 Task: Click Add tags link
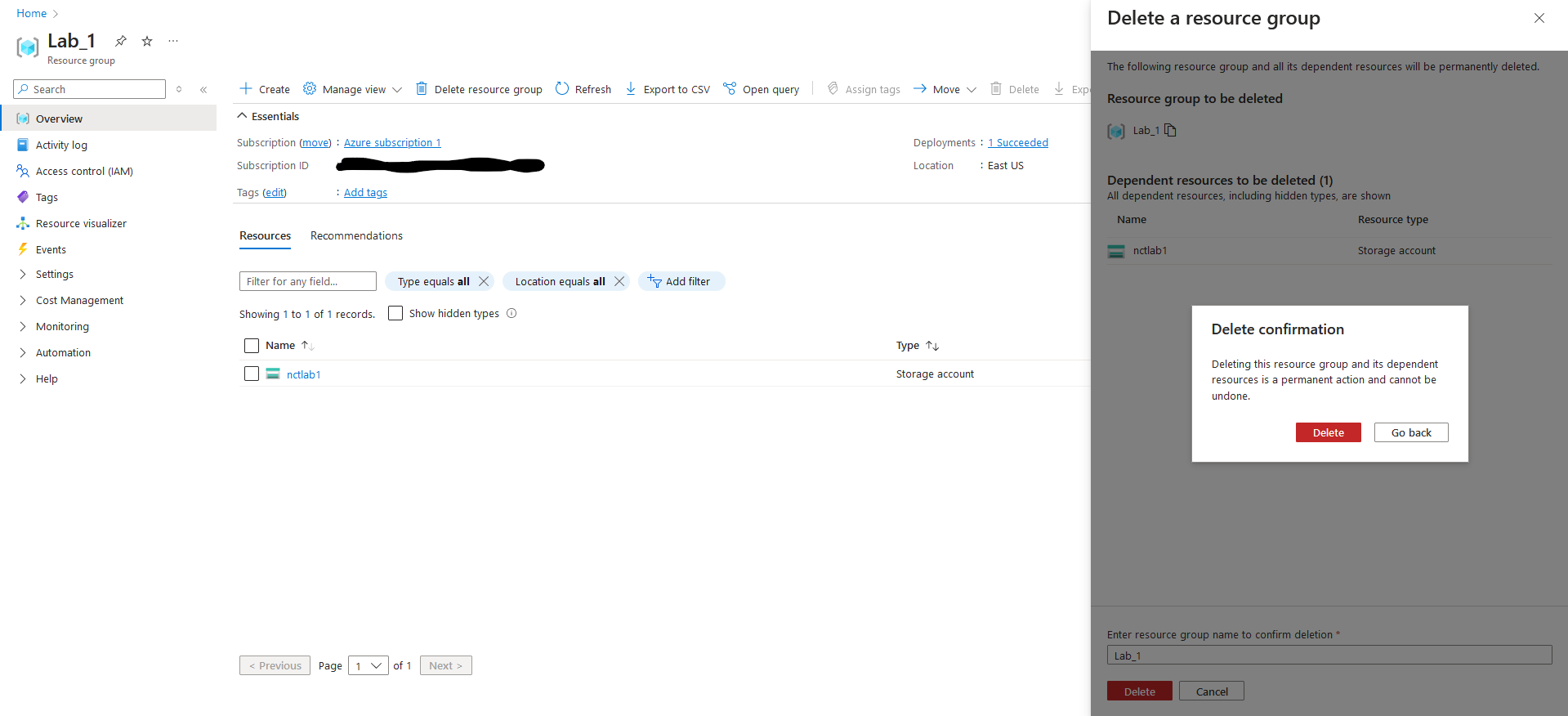[x=365, y=192]
